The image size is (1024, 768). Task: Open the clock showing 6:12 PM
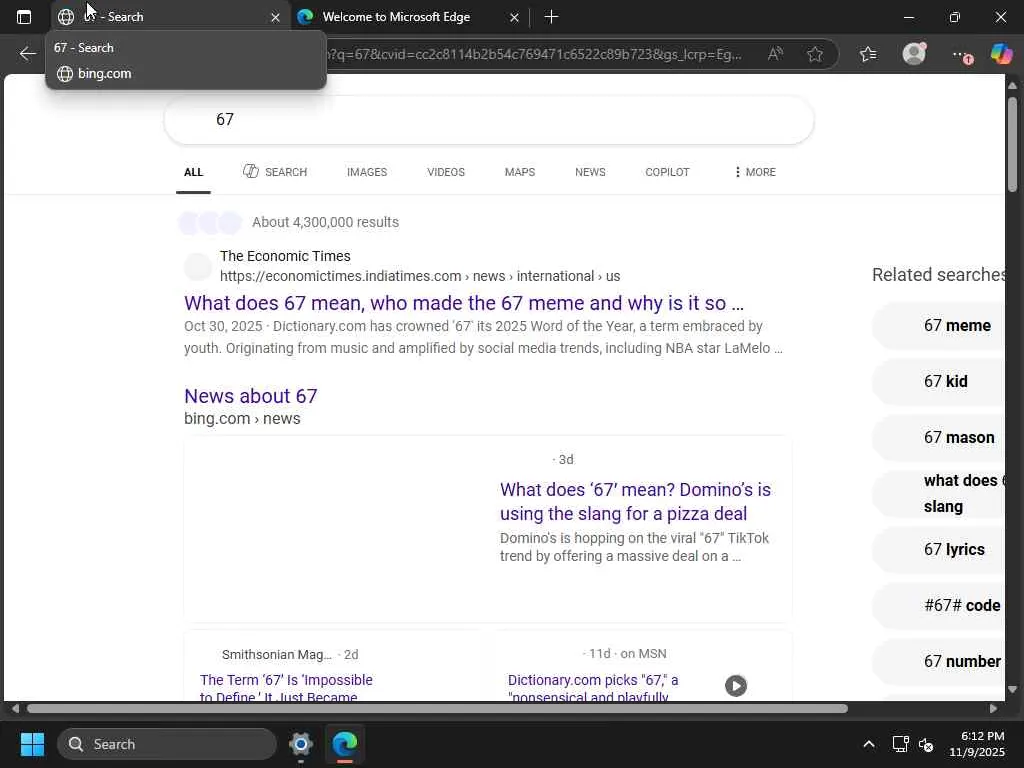pos(977,744)
